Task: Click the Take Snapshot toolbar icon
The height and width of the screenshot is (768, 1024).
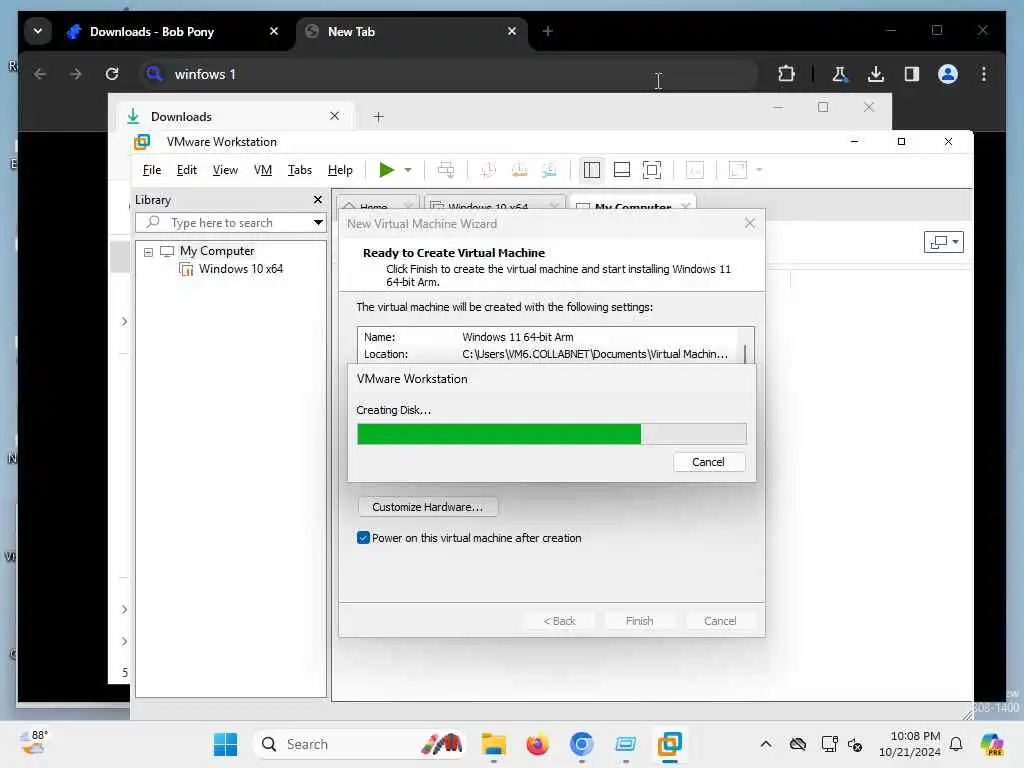Action: coord(488,170)
